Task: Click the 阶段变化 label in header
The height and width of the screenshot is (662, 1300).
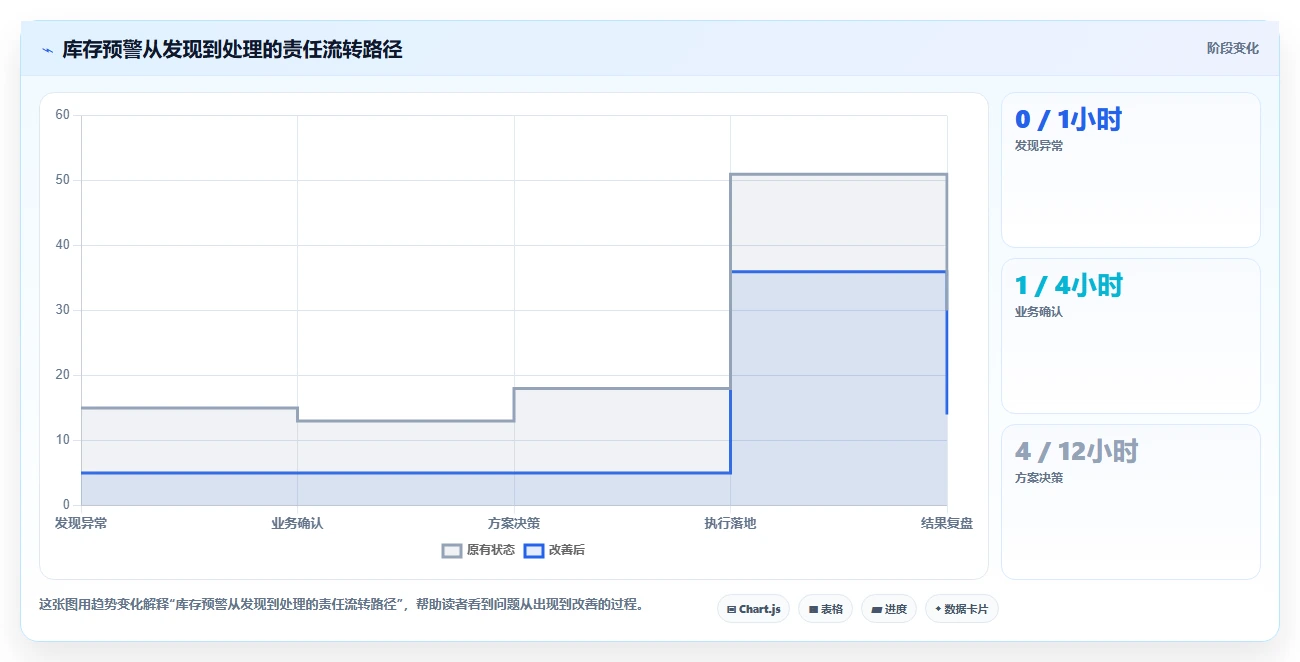Action: (x=1233, y=48)
